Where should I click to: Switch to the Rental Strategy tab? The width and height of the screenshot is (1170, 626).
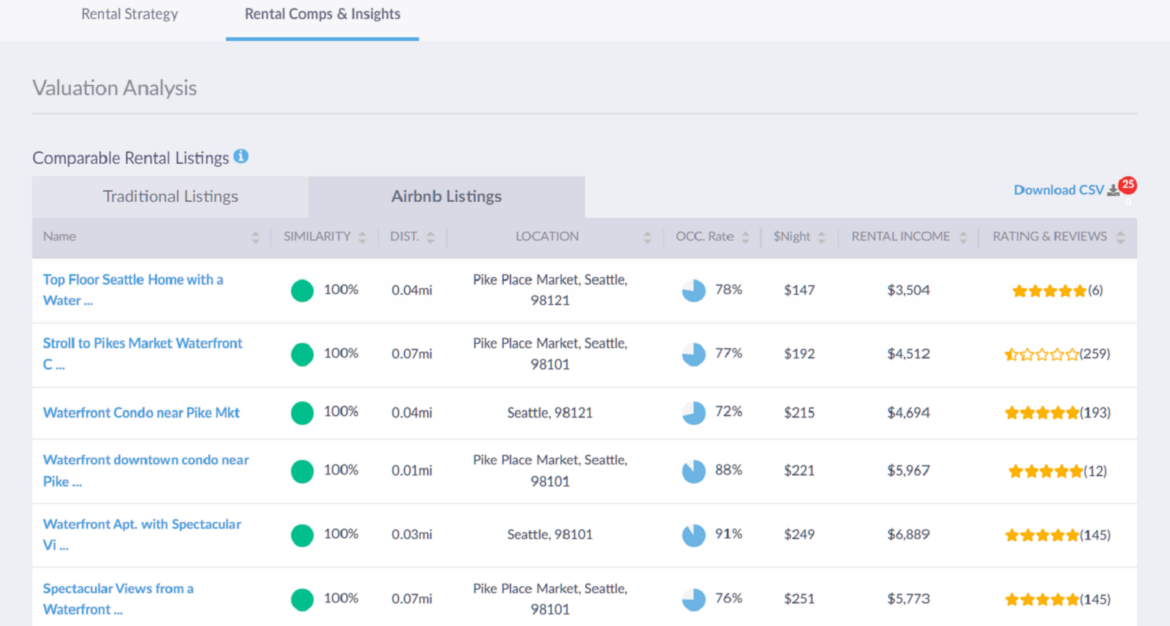point(129,14)
